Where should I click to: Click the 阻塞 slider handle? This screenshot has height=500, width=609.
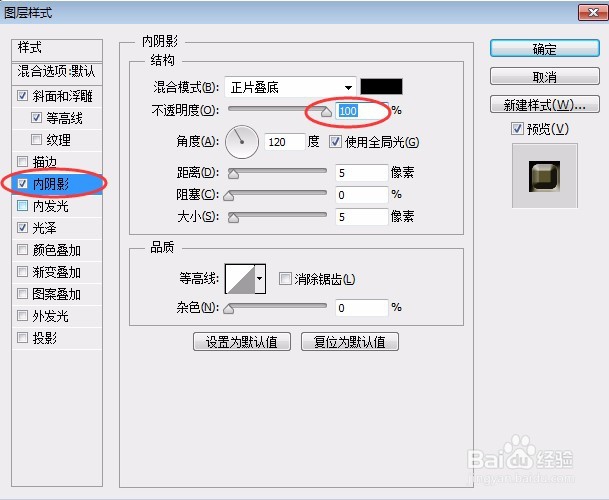coord(229,196)
